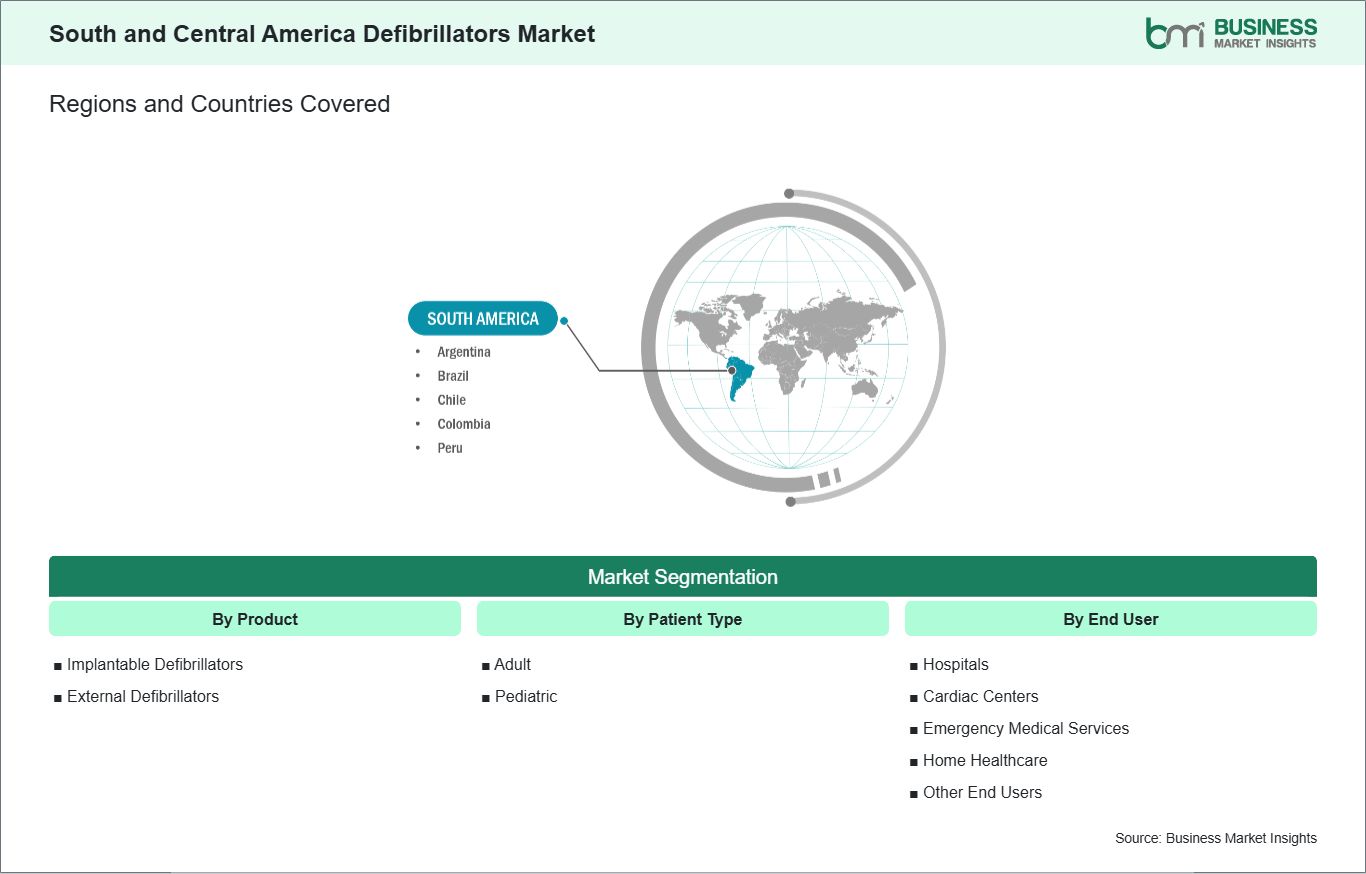Image resolution: width=1366 pixels, height=874 pixels.
Task: Click the Regions and Countries Covered heading
Action: tap(219, 104)
